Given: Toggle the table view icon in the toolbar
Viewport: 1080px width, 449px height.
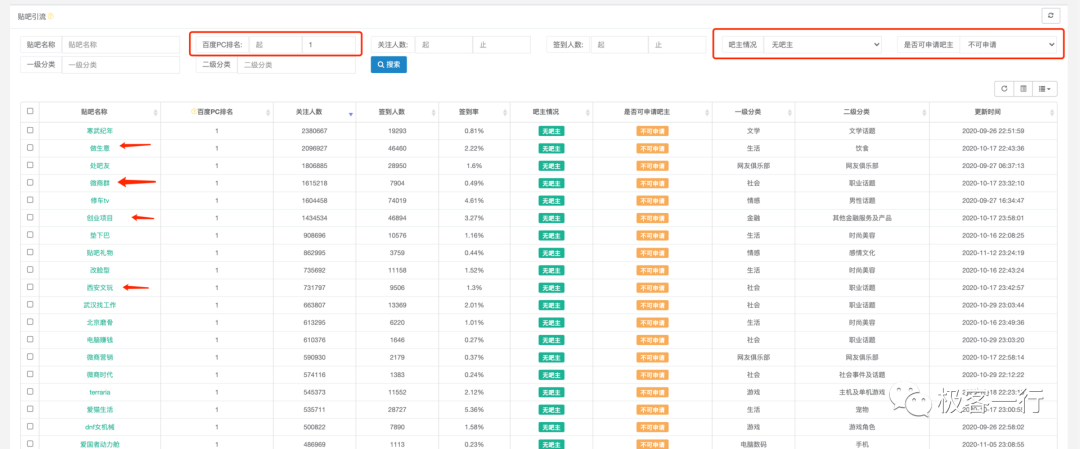Looking at the screenshot, I should coord(1024,89).
